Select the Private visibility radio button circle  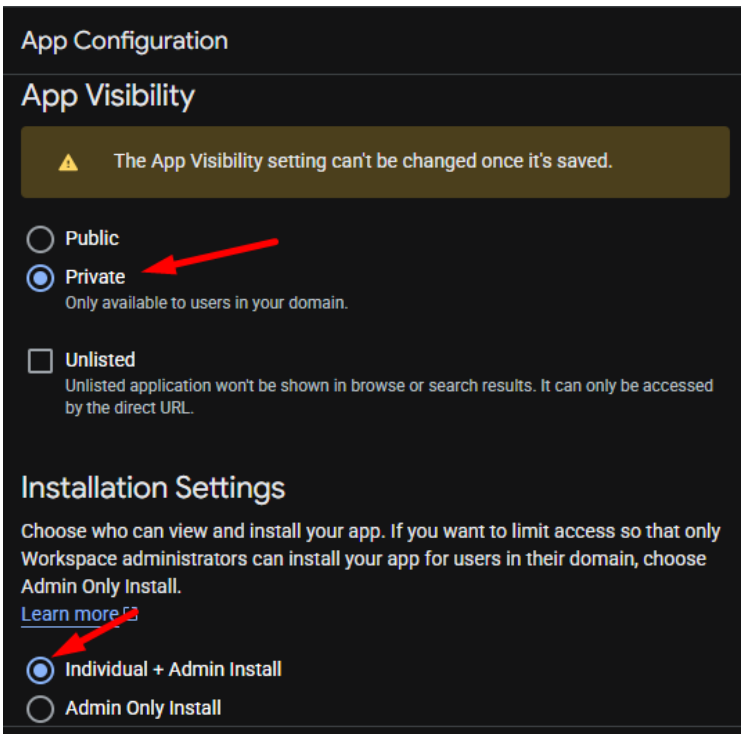pyautogui.click(x=40, y=278)
